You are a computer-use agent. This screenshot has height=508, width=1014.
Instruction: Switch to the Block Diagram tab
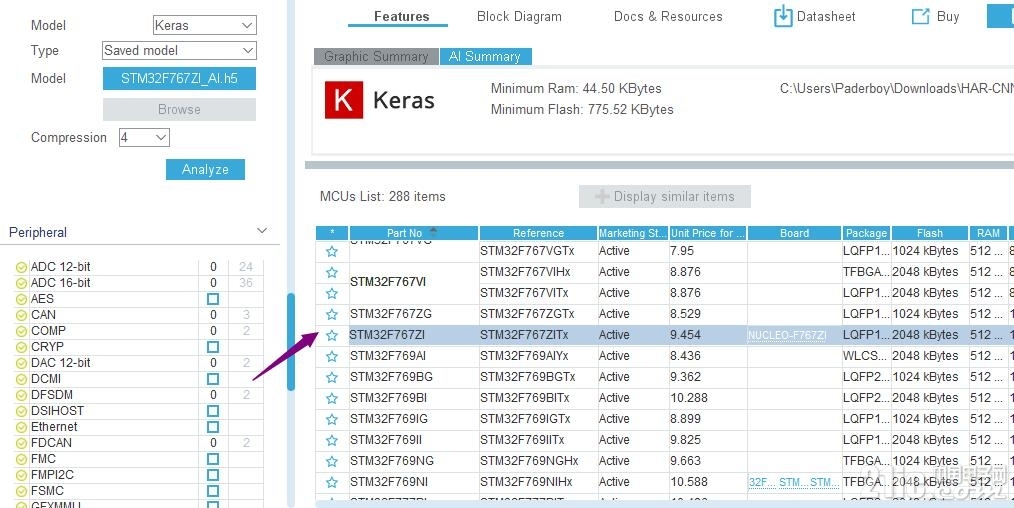click(x=519, y=17)
